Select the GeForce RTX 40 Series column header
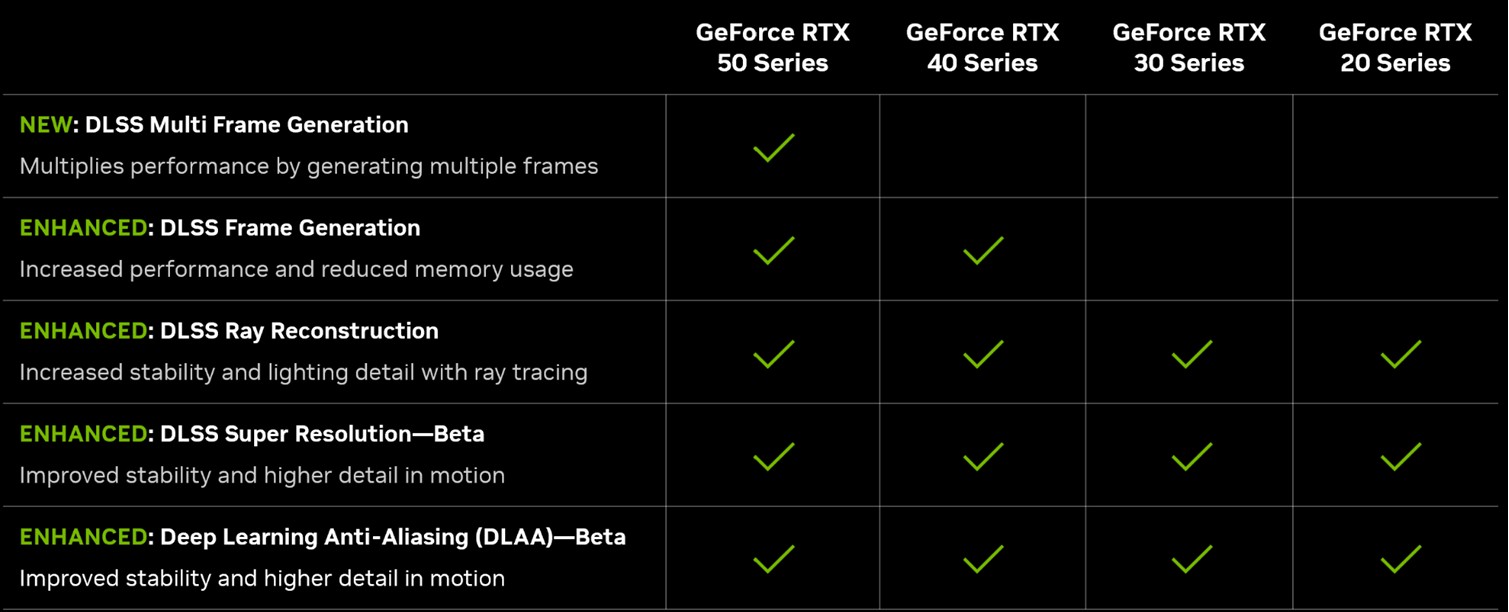1509x612 pixels. (982, 48)
